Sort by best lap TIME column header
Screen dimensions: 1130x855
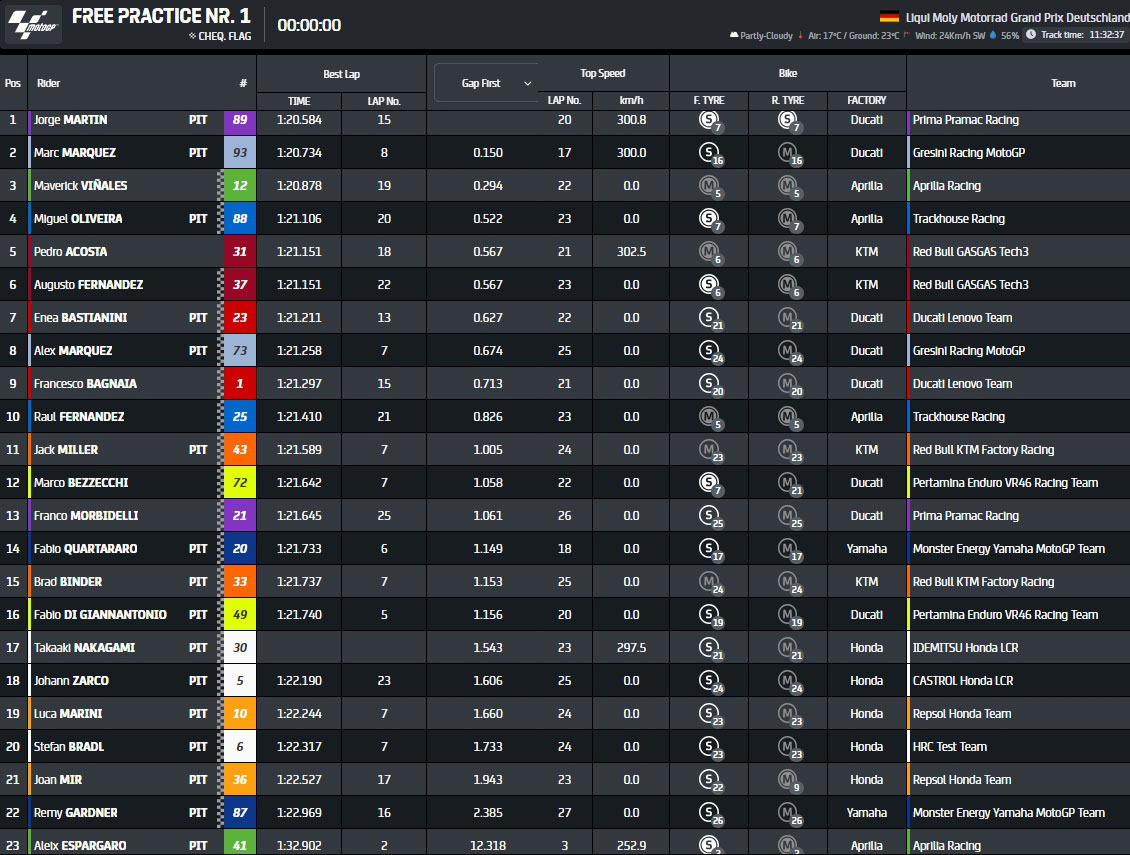(x=299, y=101)
